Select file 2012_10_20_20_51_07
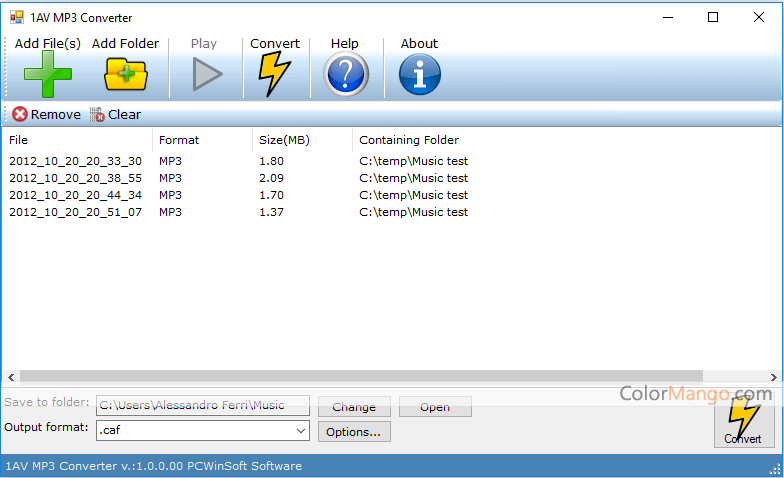The image size is (784, 478). point(76,212)
